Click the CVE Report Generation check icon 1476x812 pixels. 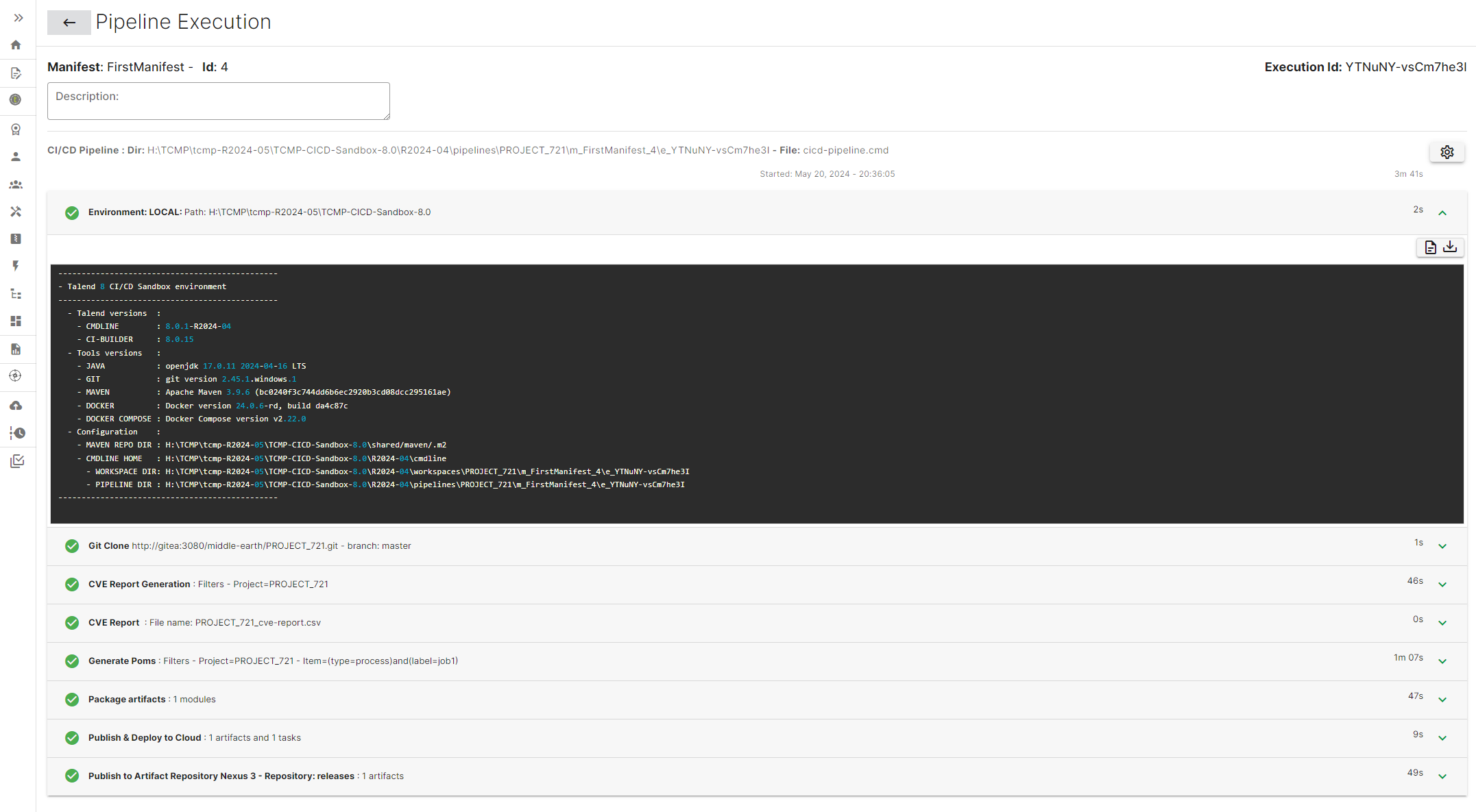[x=72, y=585]
